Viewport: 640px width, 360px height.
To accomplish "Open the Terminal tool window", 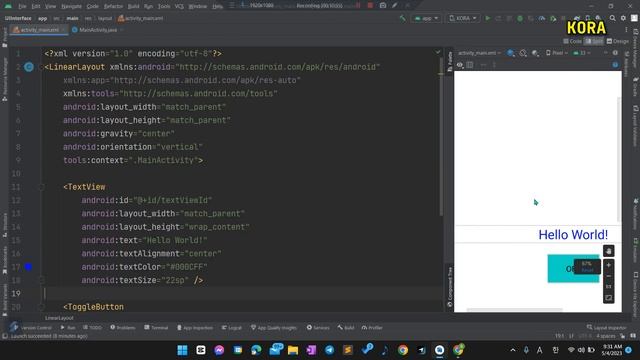I will (156, 327).
